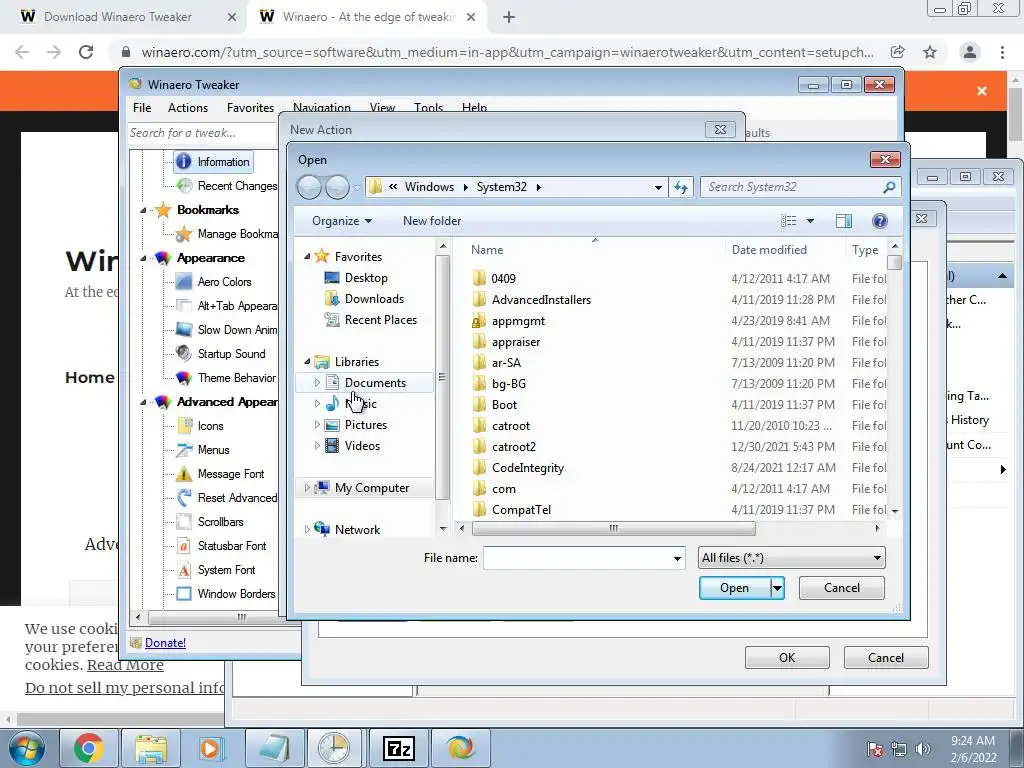
Task: Select the Menus tweak
Action: click(203, 449)
